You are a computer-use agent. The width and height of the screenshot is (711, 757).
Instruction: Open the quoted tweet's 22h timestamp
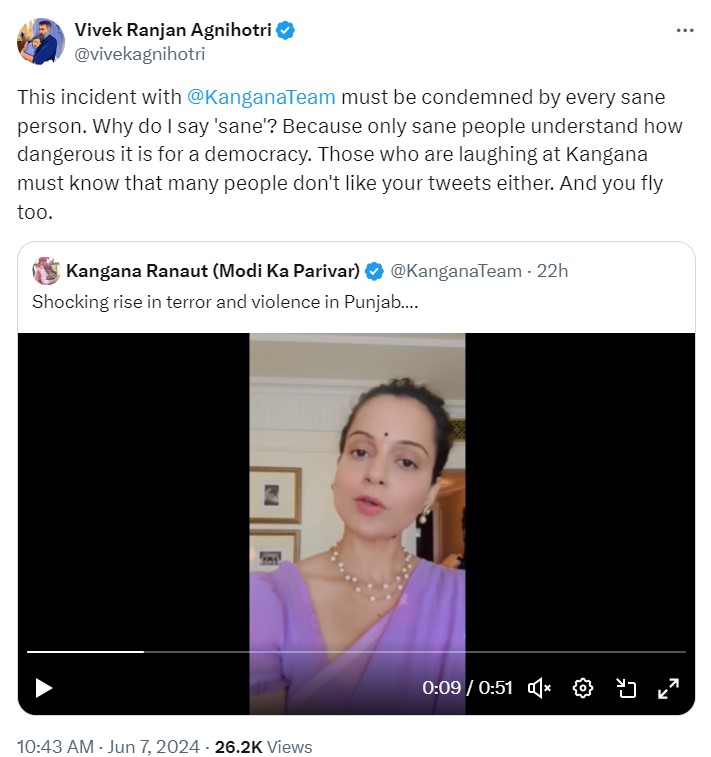tap(552, 271)
